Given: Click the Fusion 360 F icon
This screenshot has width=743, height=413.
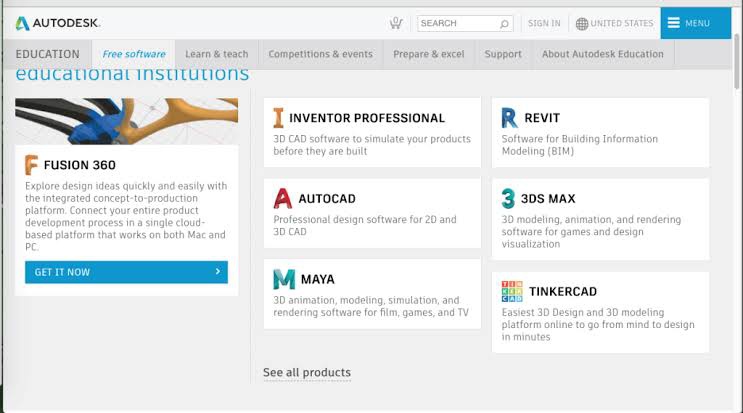Looking at the screenshot, I should (x=31, y=165).
